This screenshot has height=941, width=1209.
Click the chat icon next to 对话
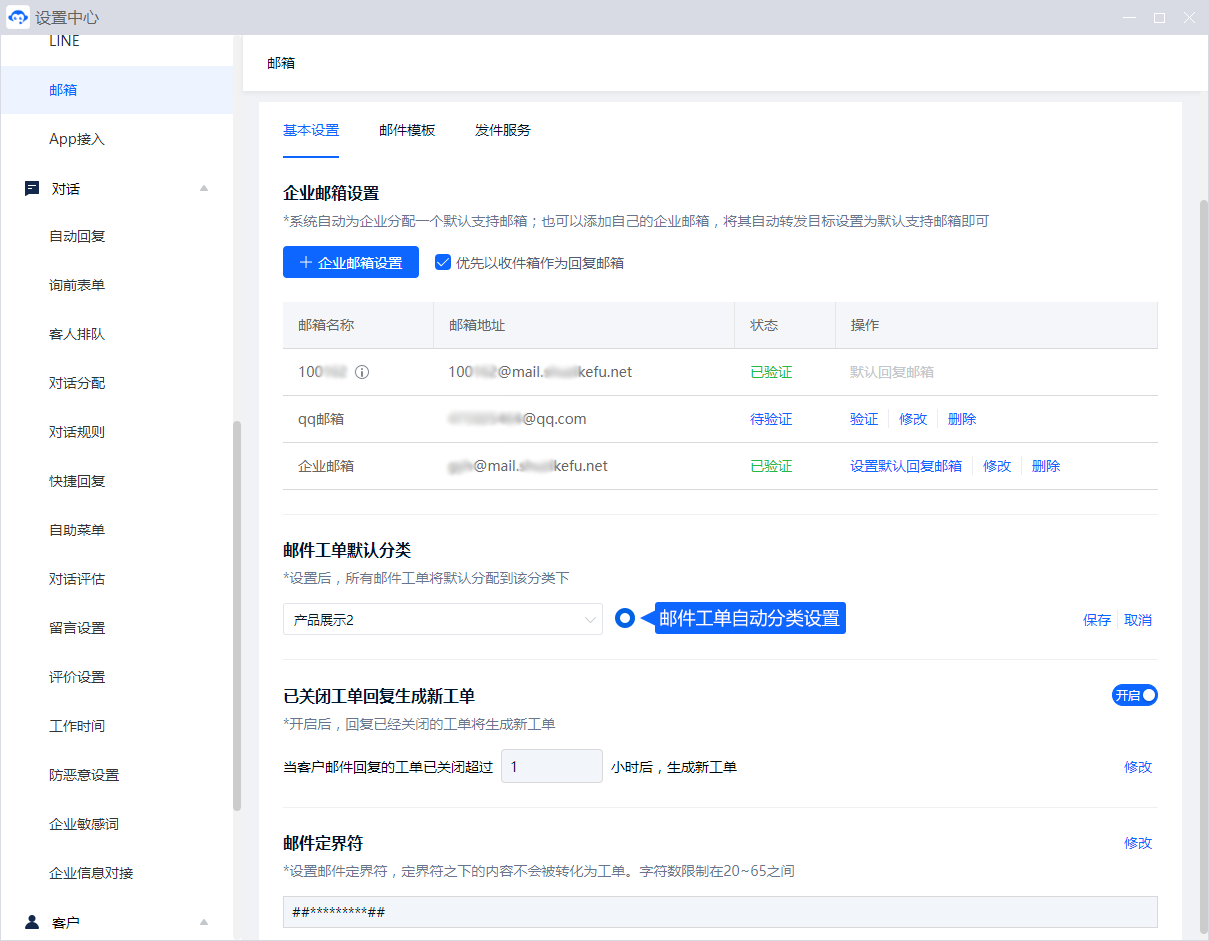[x=32, y=188]
